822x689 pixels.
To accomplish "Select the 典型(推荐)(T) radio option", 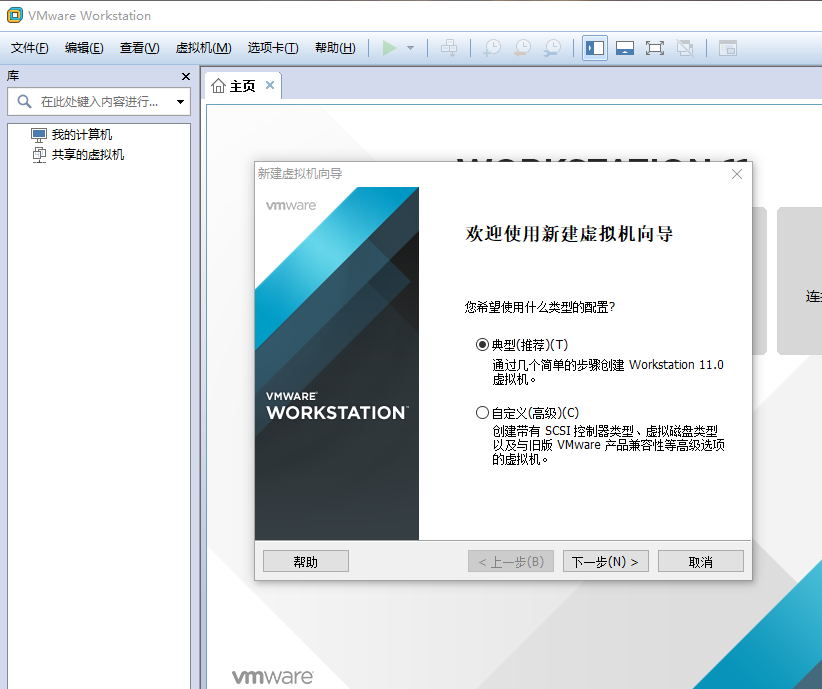I will point(482,344).
